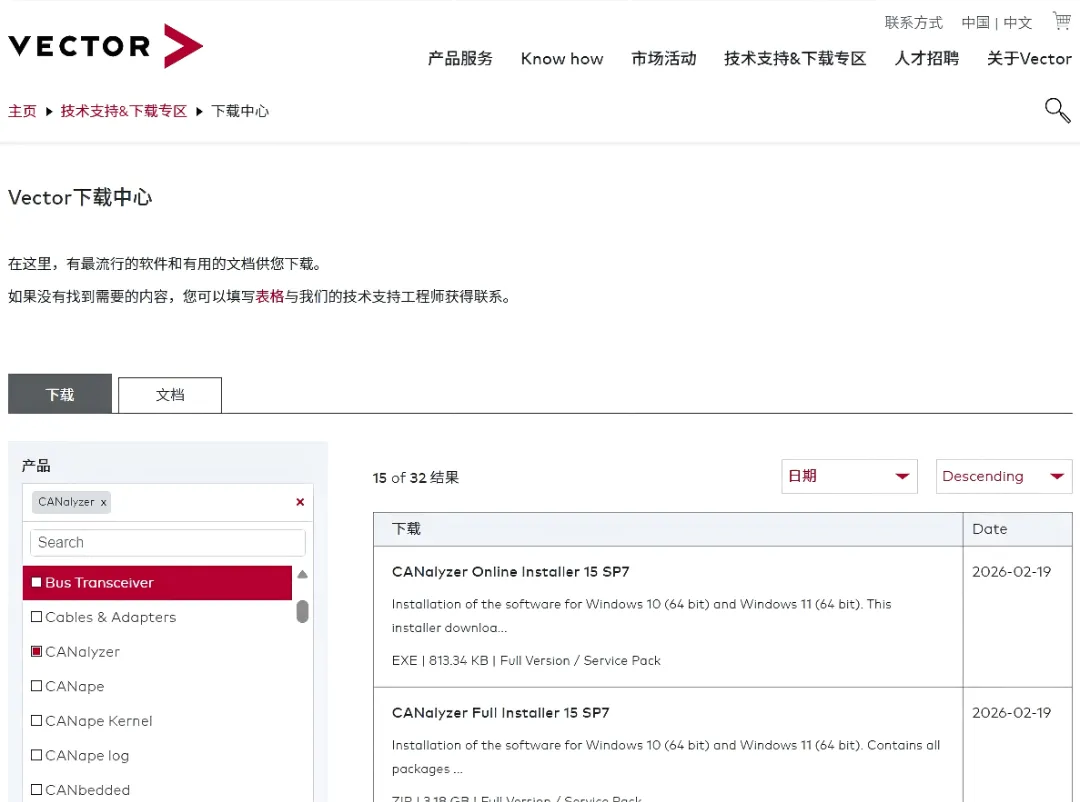Check the CANape checkbox
The image size is (1080, 802).
(x=37, y=686)
